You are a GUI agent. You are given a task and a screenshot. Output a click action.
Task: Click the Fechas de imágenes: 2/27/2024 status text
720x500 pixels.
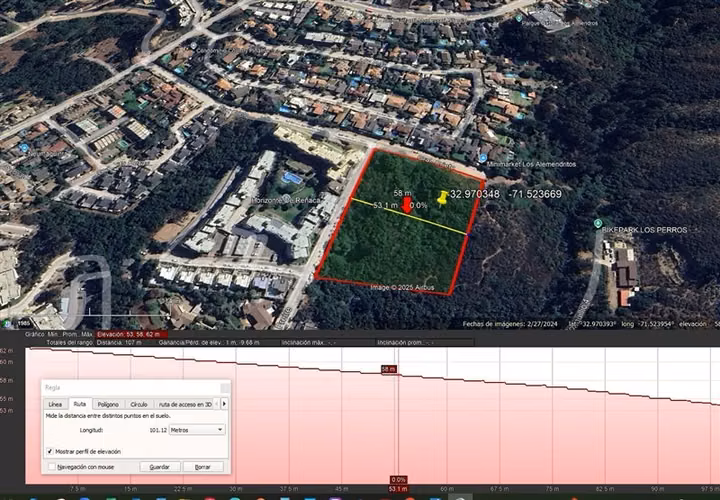tap(510, 324)
